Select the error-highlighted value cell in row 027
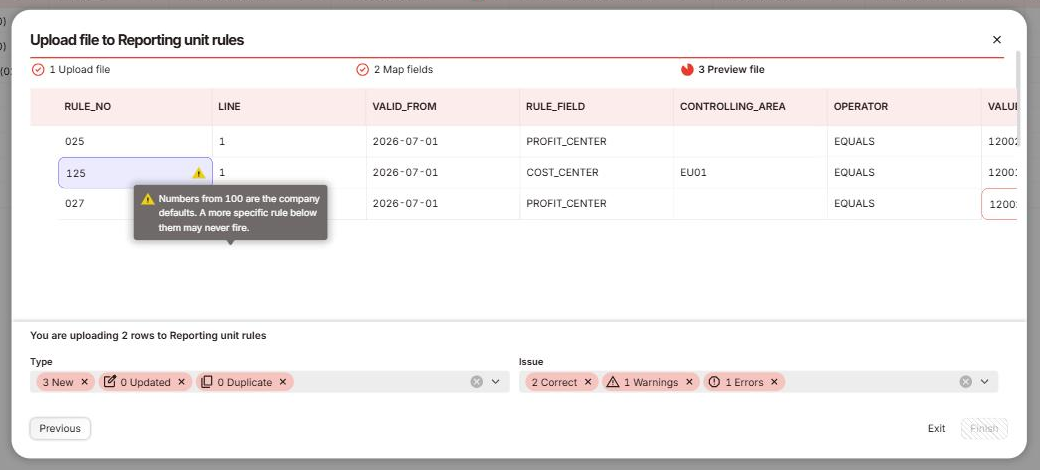This screenshot has height=470, width=1040. click(x=1000, y=204)
